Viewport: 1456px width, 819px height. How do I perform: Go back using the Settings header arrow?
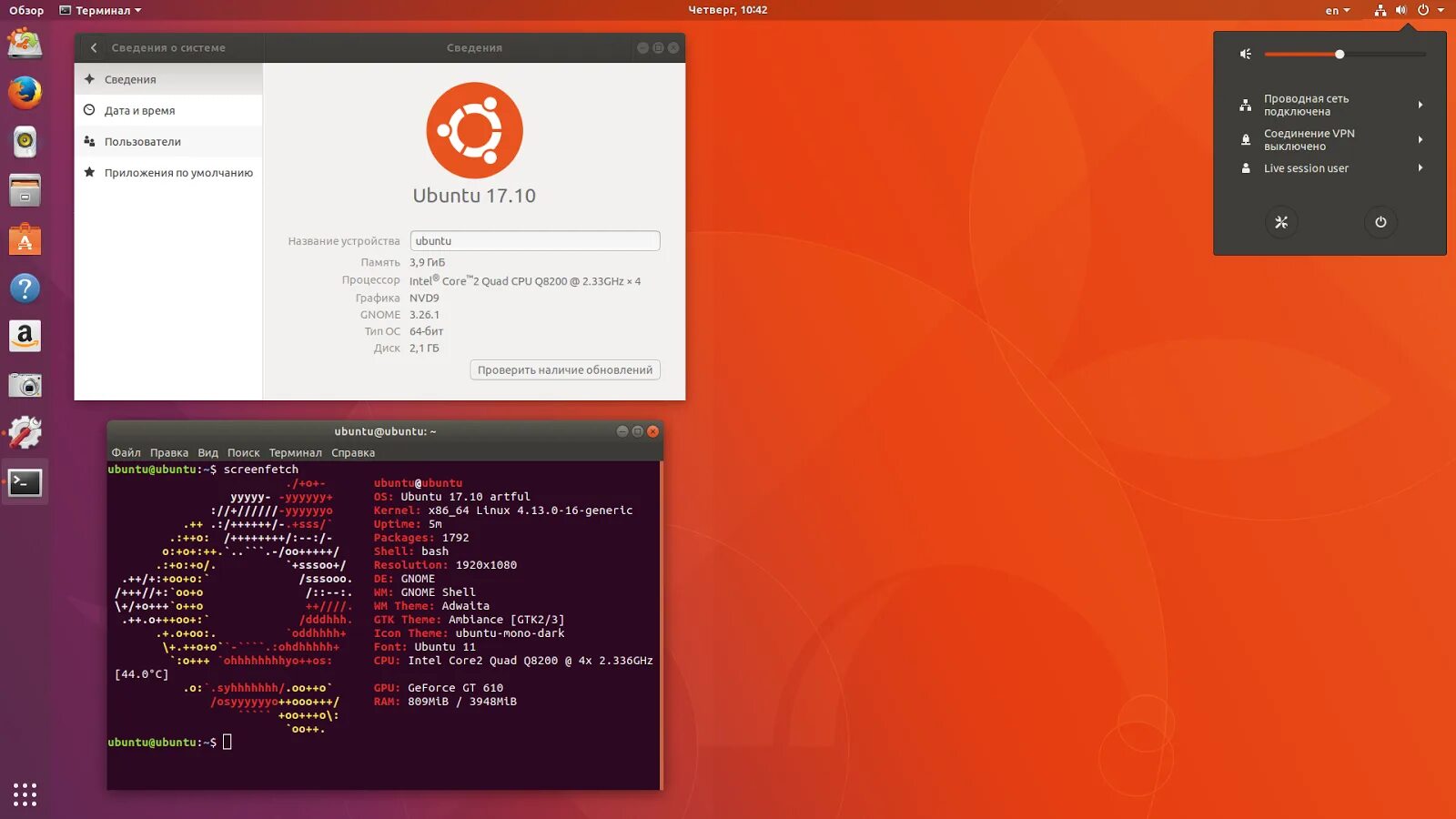(x=94, y=47)
